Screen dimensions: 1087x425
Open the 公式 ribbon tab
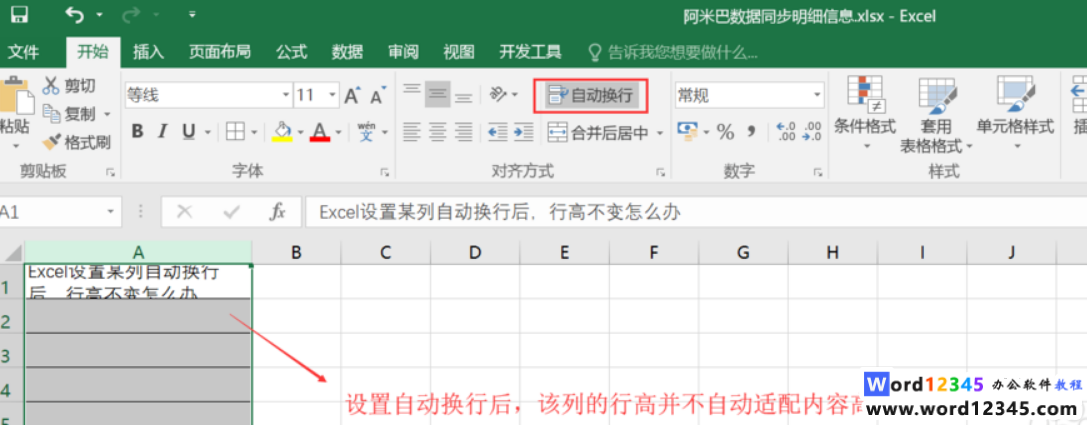point(291,52)
